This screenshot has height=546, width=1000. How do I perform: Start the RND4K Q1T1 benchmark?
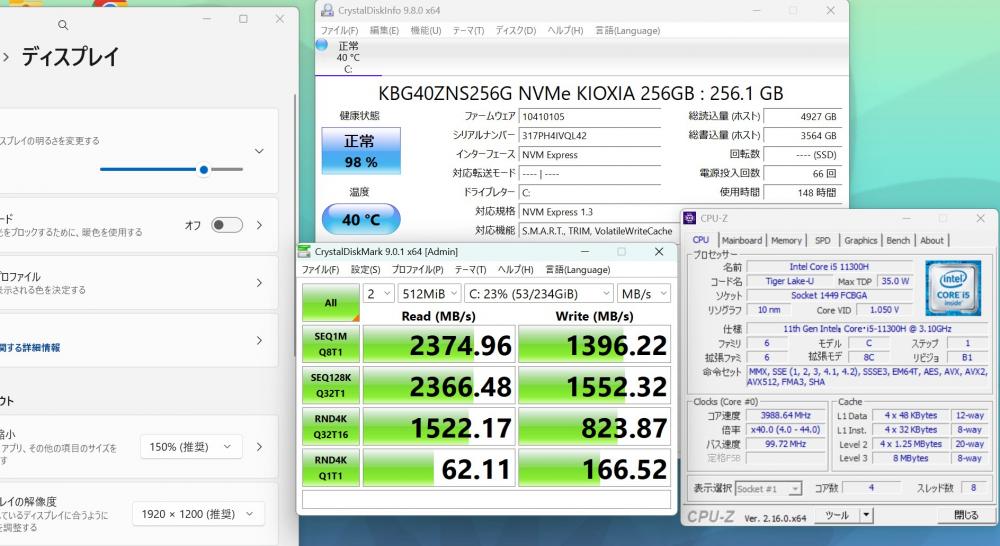(330, 468)
